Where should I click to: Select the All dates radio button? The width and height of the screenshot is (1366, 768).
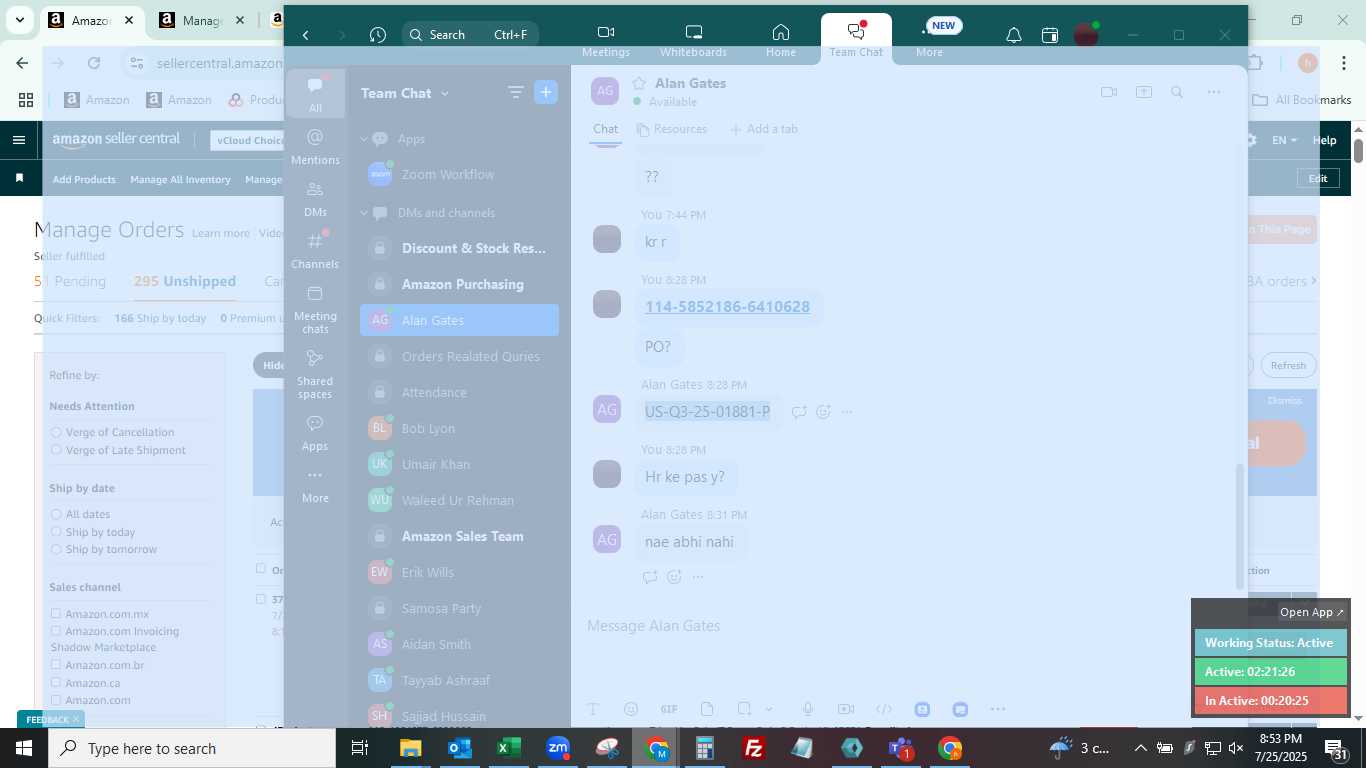tap(56, 514)
